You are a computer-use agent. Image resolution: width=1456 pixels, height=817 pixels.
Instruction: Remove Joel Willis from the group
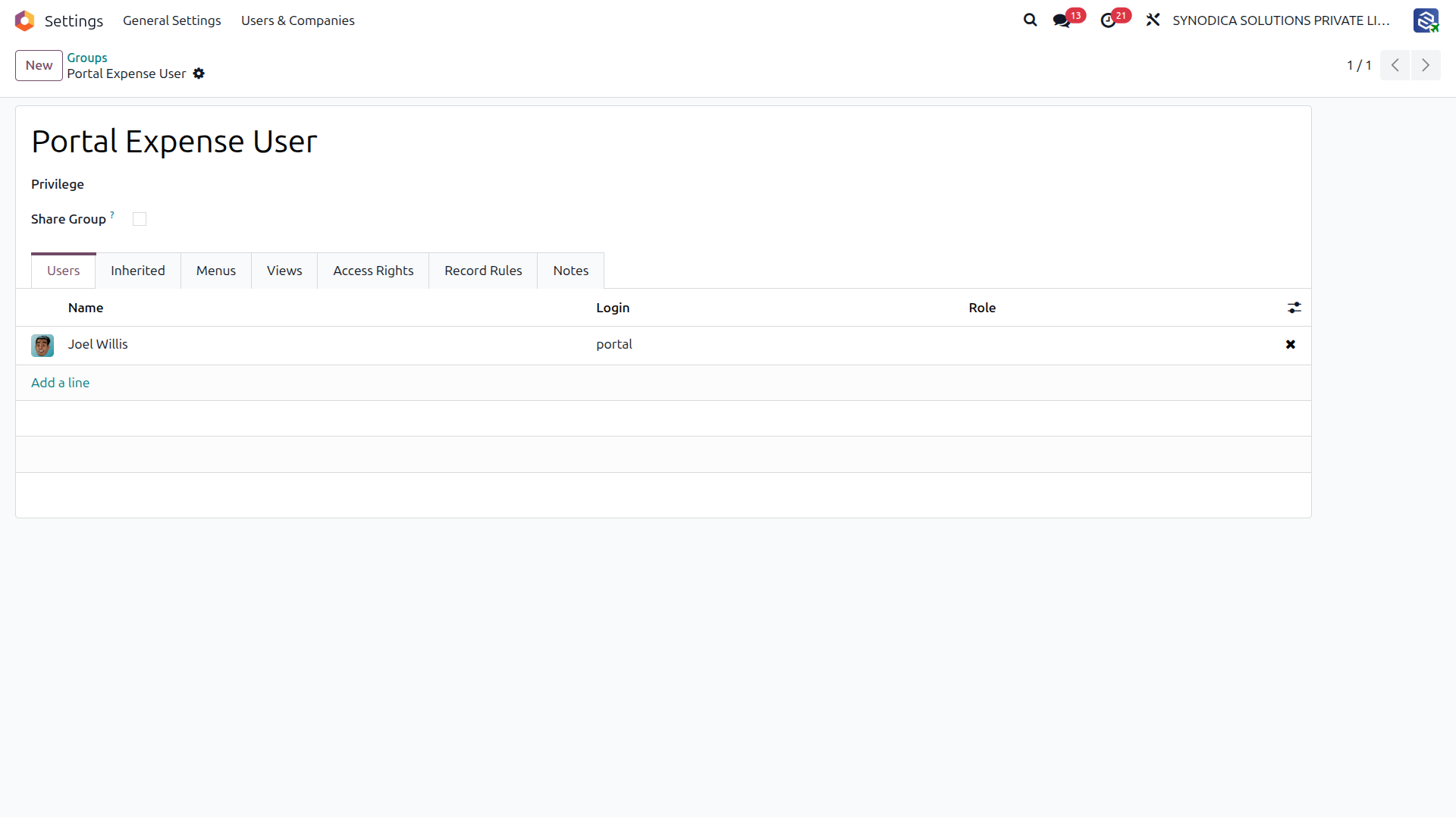coord(1291,345)
